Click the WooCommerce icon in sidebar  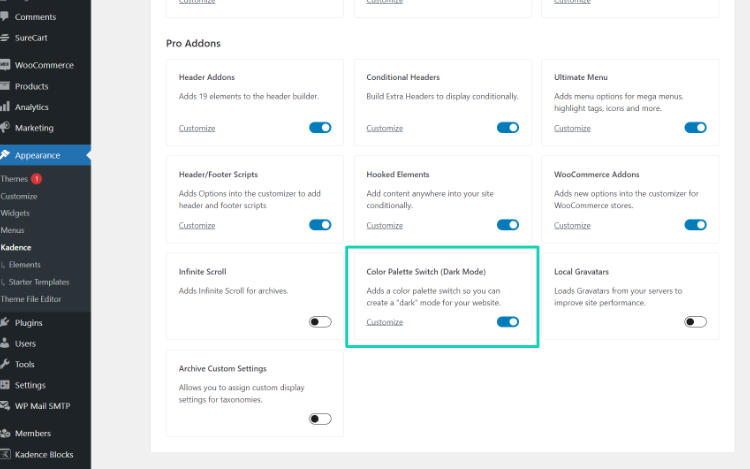6,65
